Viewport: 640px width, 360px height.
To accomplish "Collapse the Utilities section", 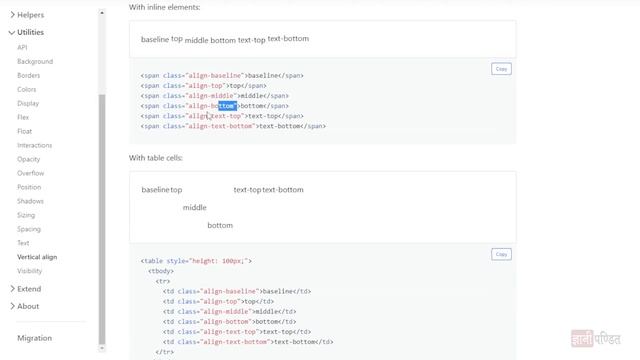I will (26, 32).
